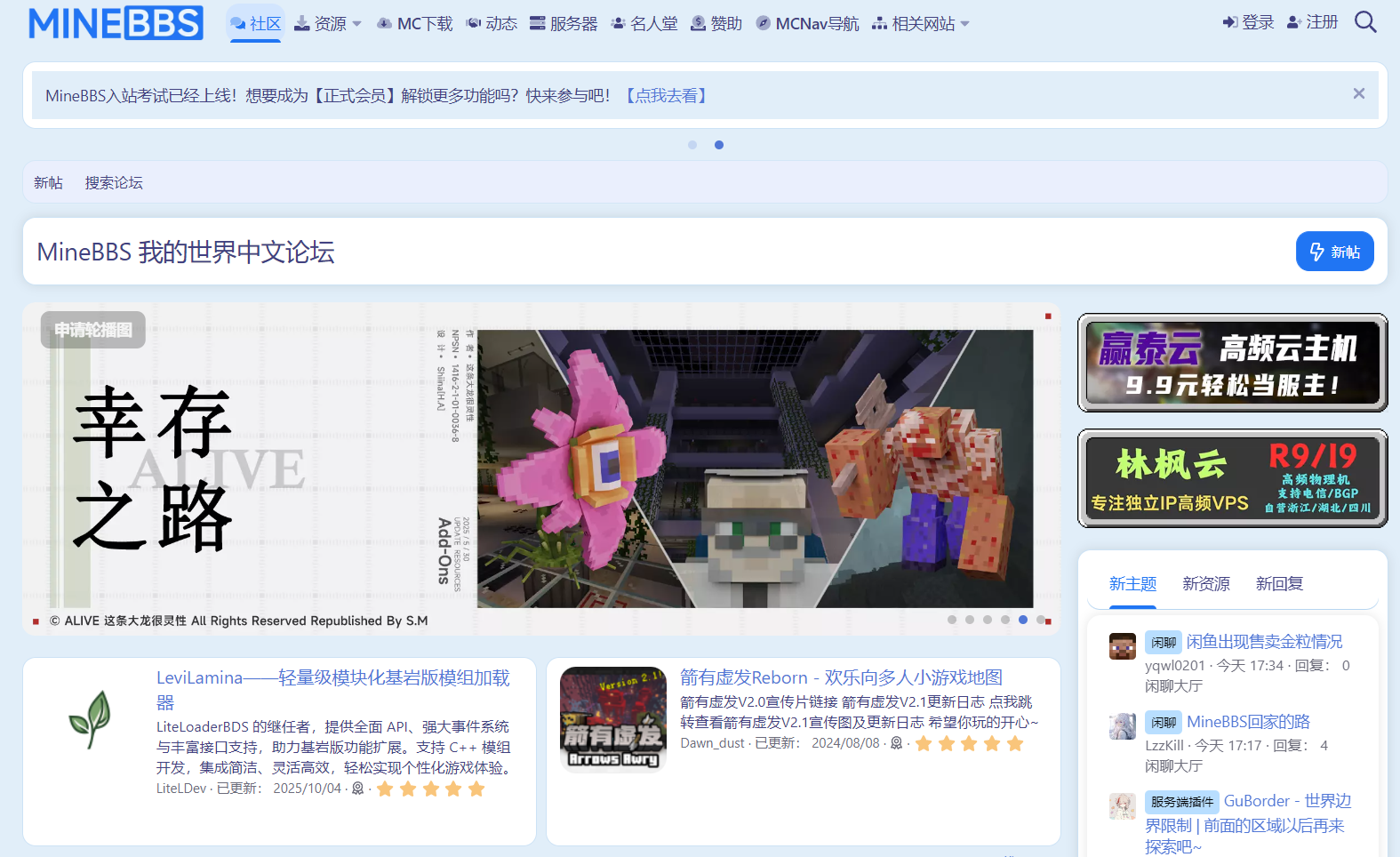Click yqwl0201 user avatar

point(1123,646)
